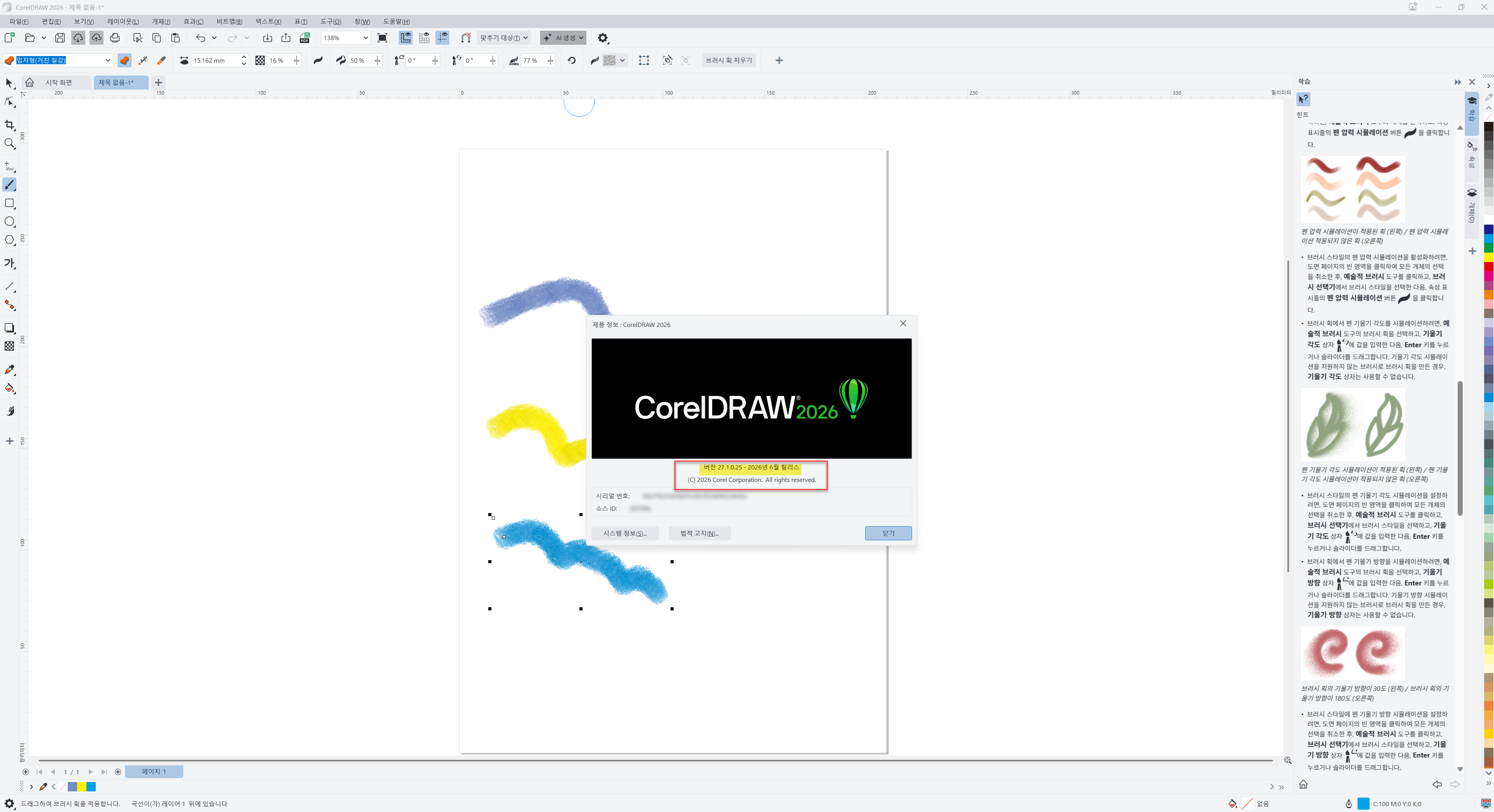This screenshot has width=1494, height=812.
Task: Select the Text tool (가)
Action: 9,263
